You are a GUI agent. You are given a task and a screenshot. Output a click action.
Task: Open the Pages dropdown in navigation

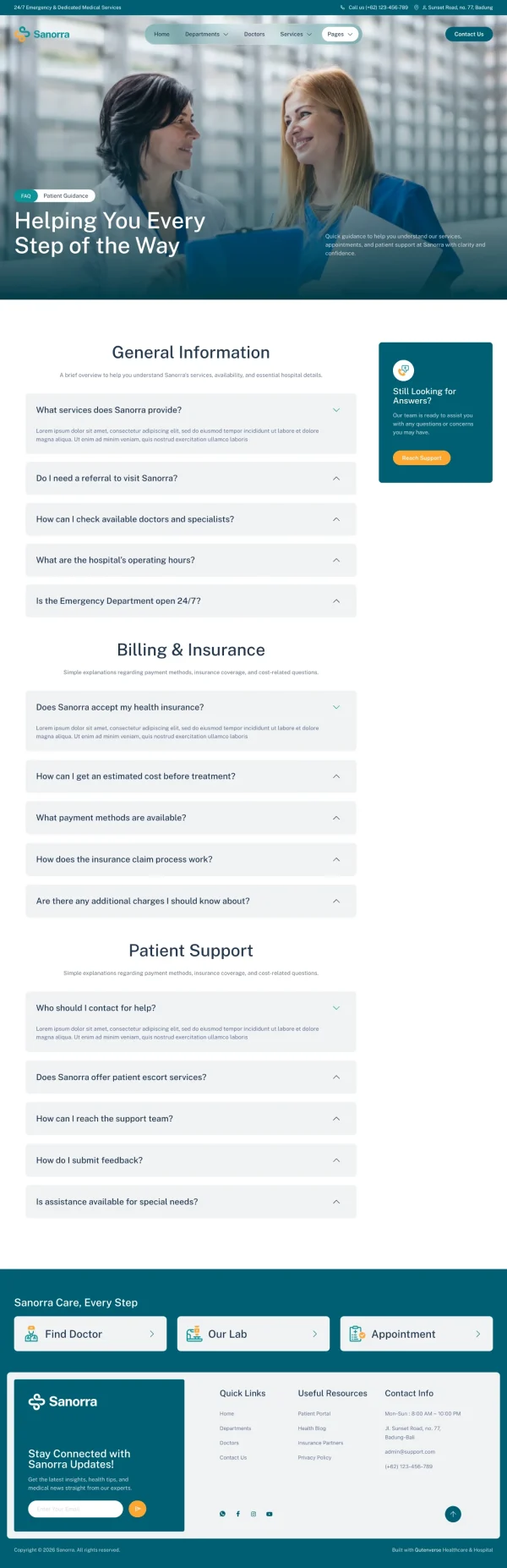pyautogui.click(x=340, y=35)
